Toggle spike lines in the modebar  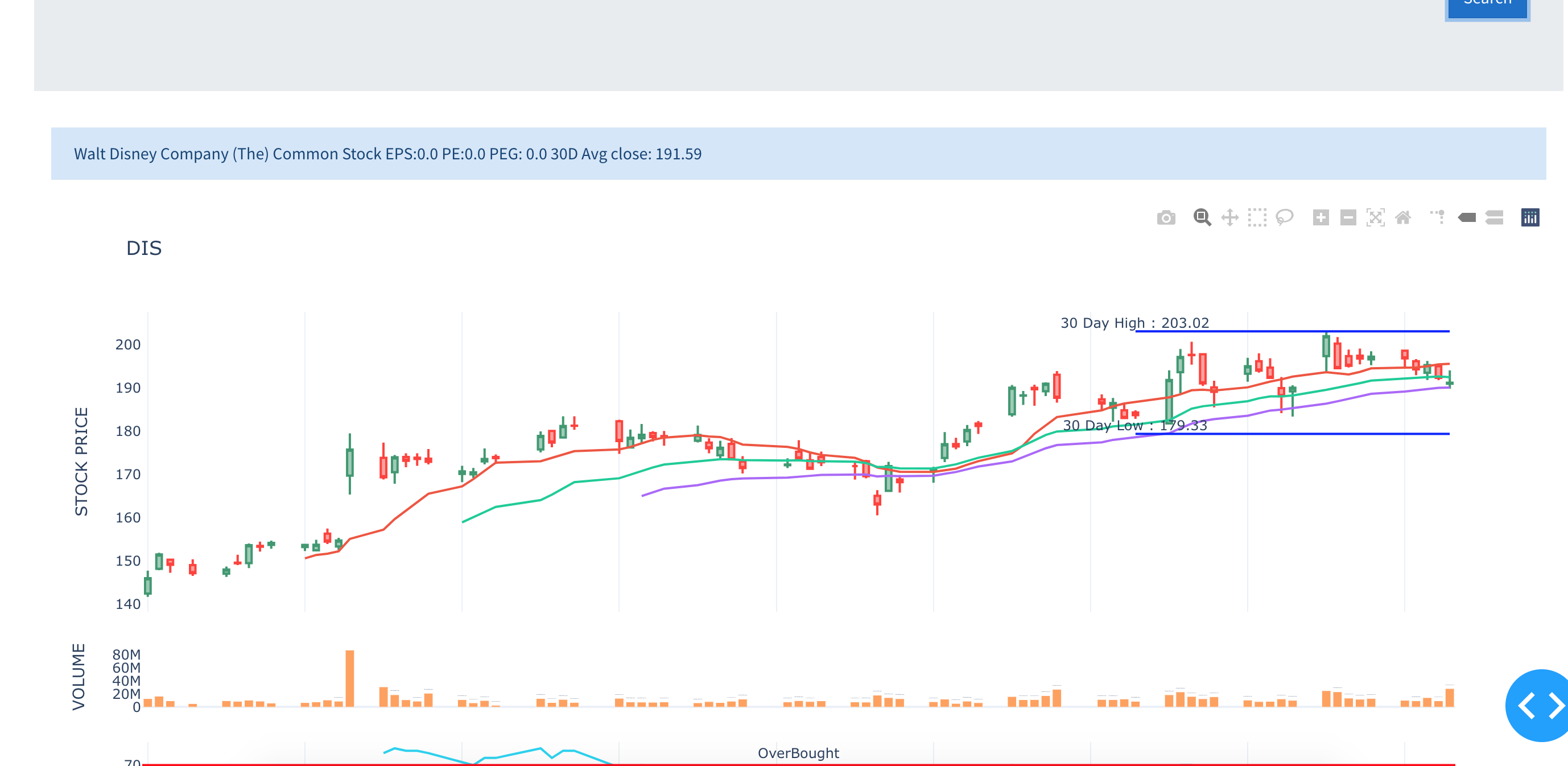(x=1438, y=217)
